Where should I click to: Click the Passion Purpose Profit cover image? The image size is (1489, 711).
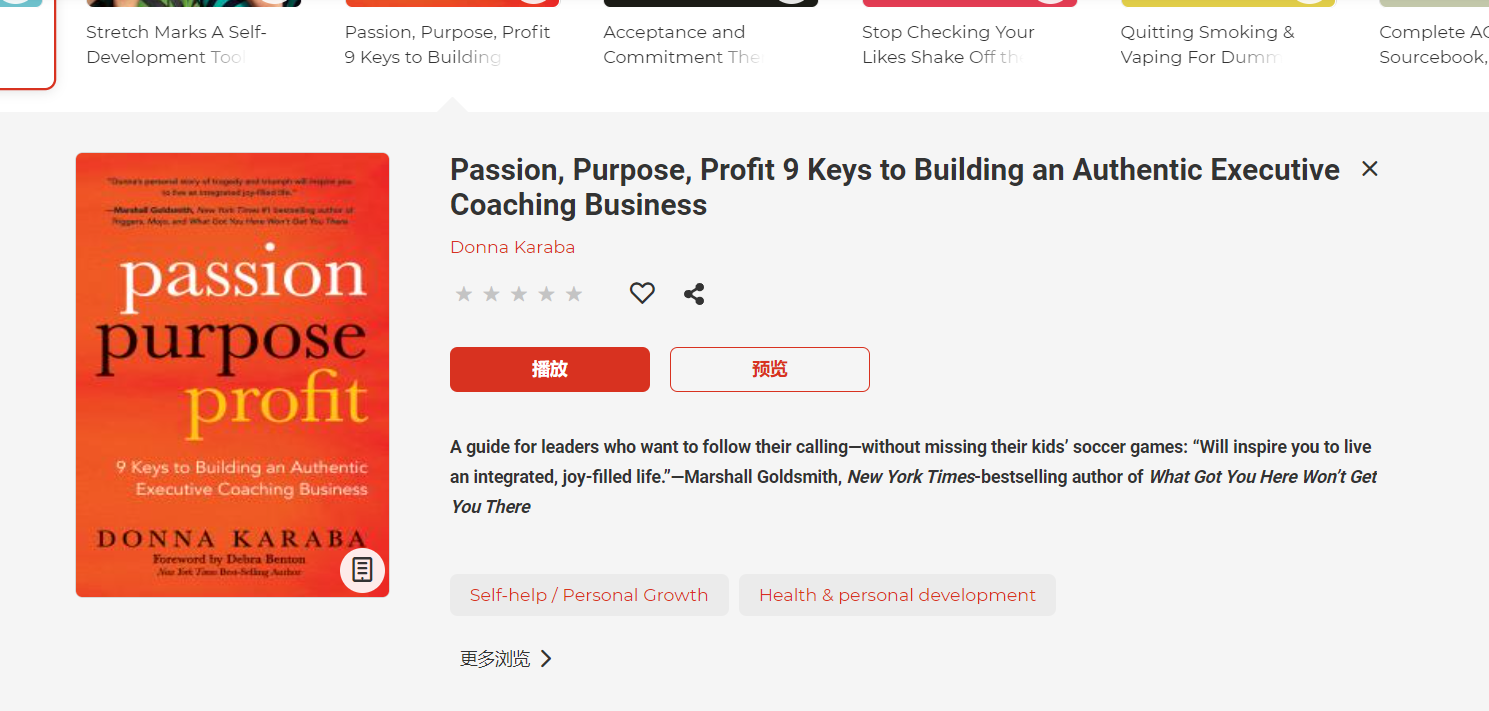[x=232, y=375]
